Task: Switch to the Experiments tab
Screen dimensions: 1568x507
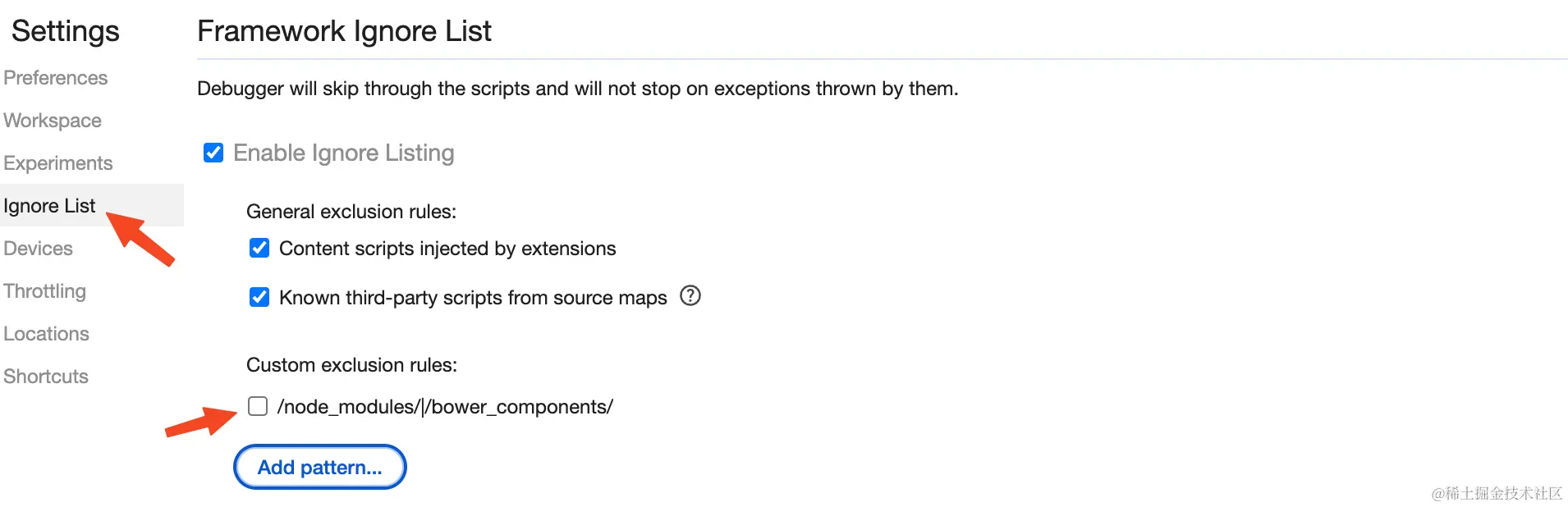Action: tap(58, 163)
